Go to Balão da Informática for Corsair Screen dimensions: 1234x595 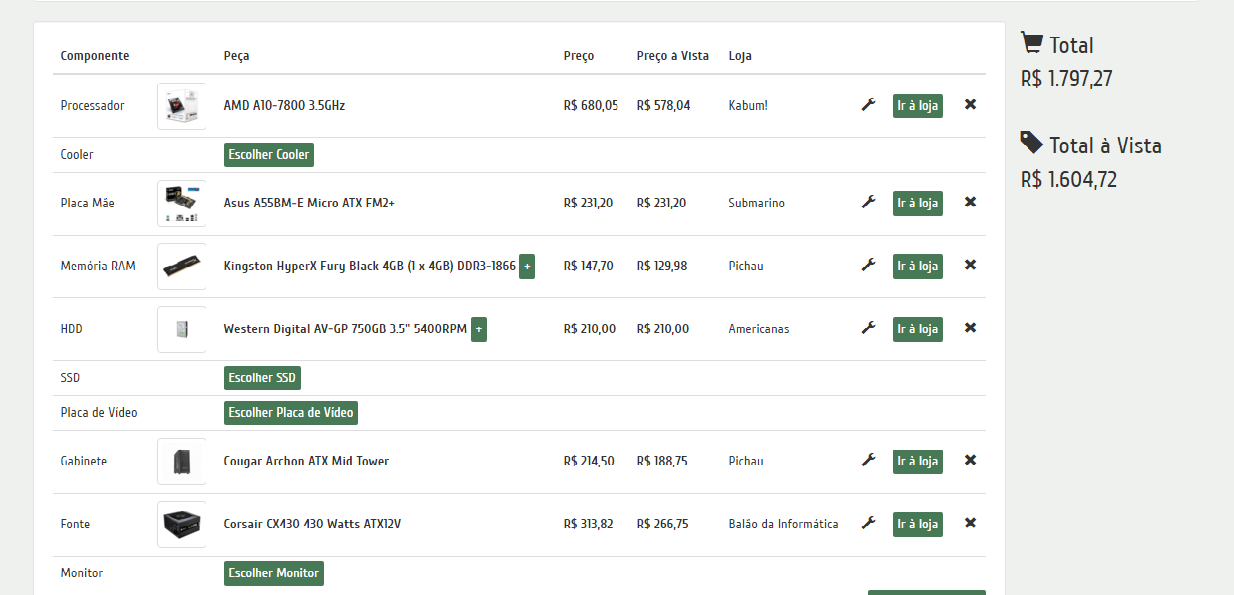(x=918, y=524)
